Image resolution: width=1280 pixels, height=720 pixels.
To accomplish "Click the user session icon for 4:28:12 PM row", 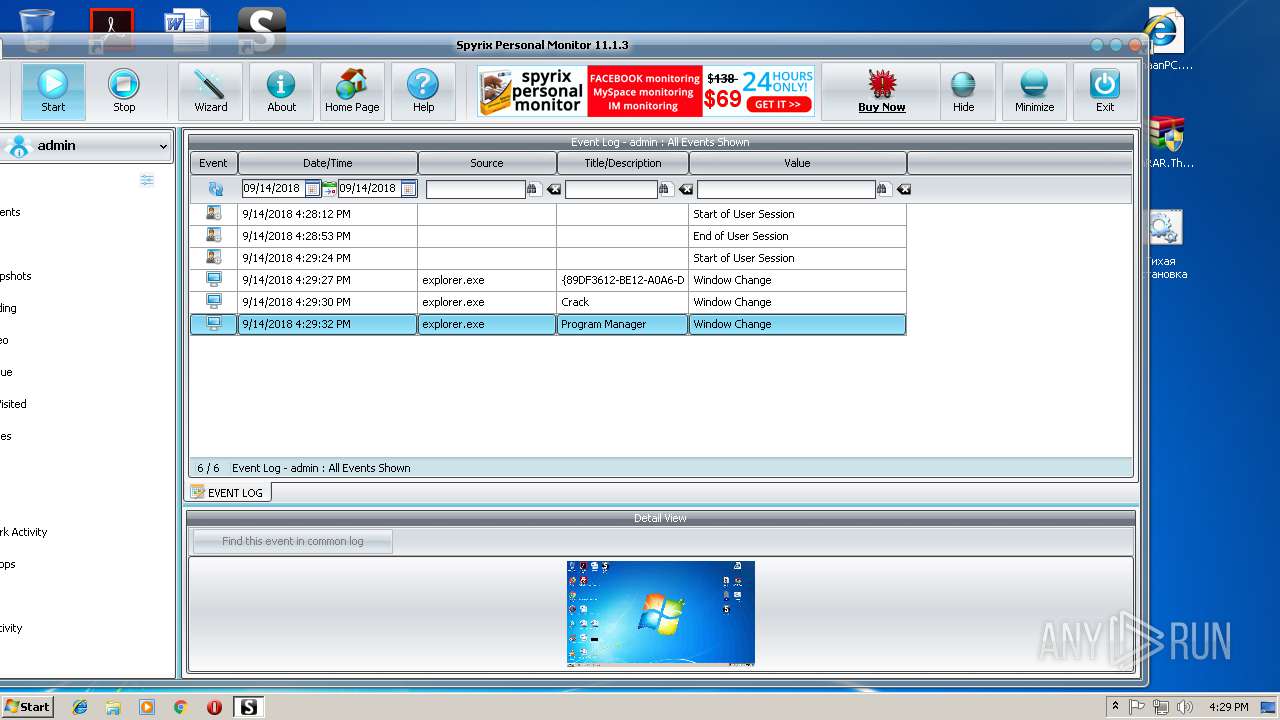I will click(213, 213).
